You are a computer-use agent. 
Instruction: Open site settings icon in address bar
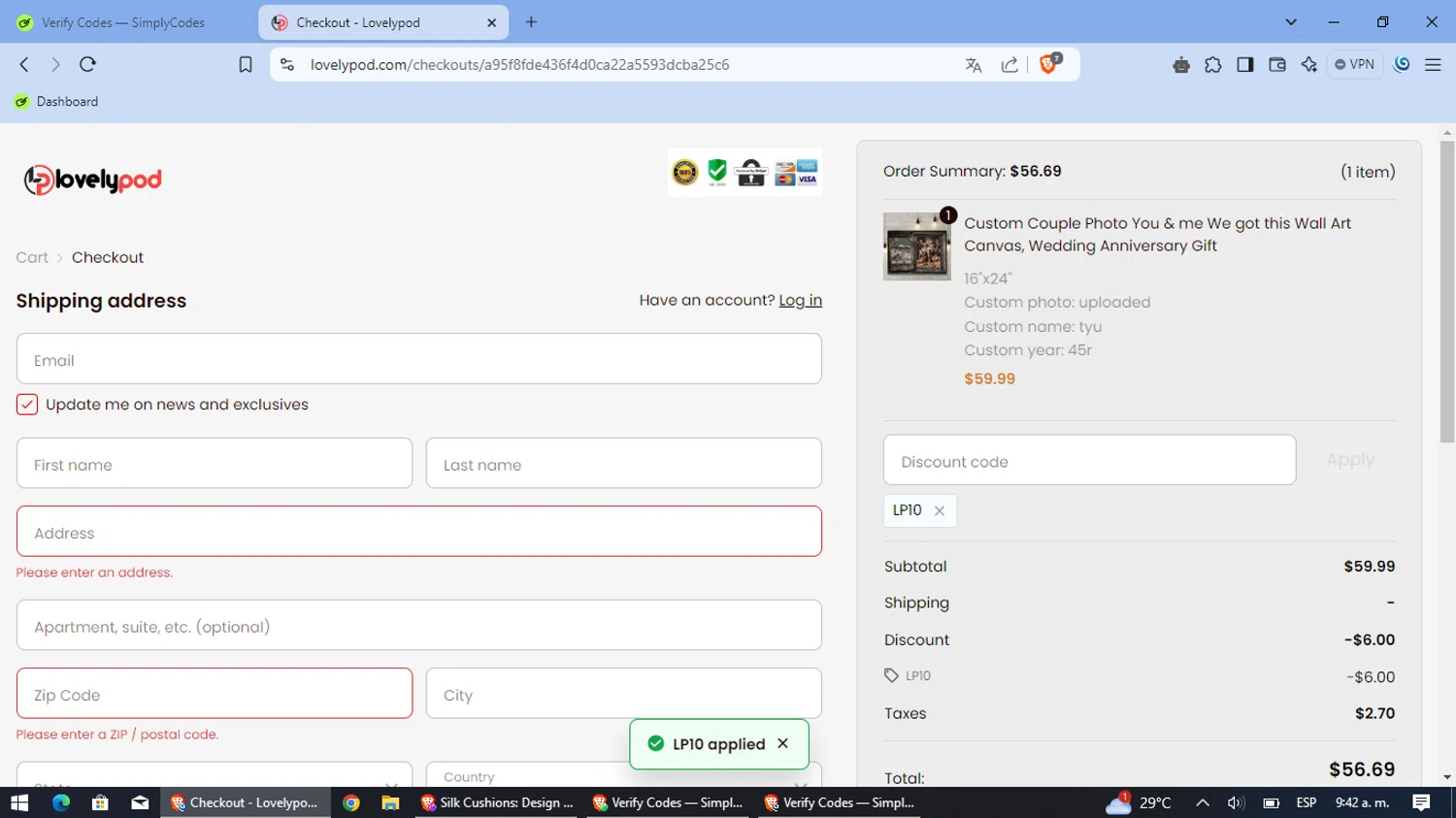pyautogui.click(x=286, y=64)
